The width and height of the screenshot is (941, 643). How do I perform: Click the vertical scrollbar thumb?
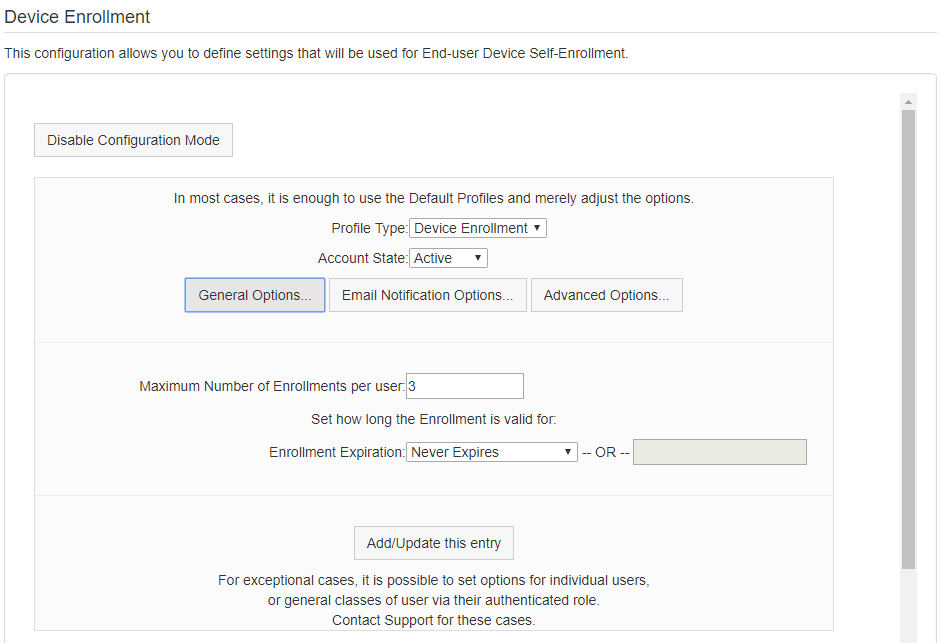coord(909,339)
